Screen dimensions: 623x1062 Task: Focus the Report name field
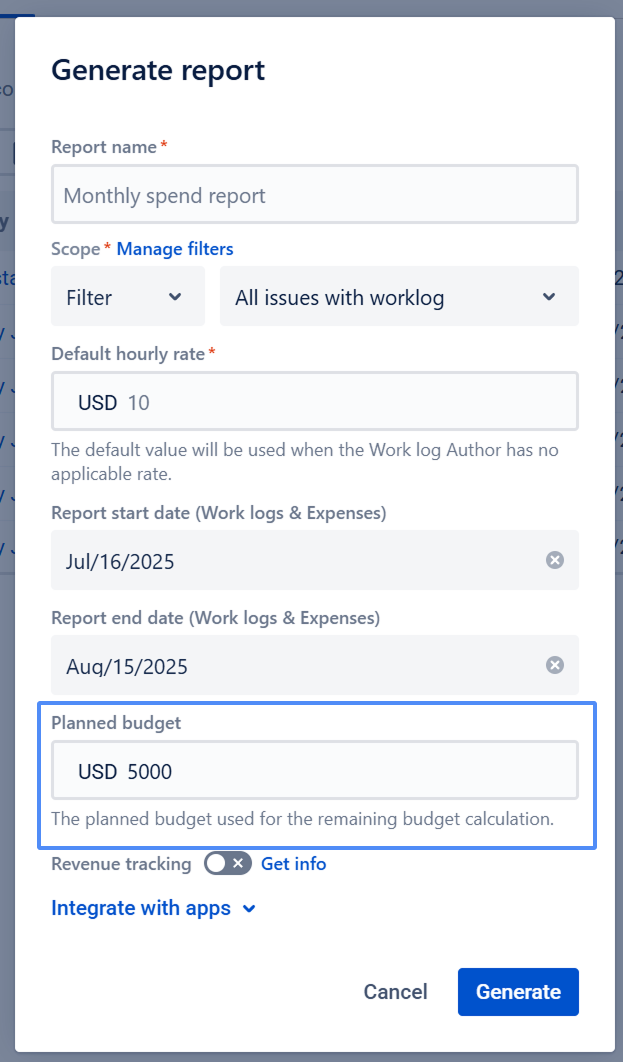point(314,195)
